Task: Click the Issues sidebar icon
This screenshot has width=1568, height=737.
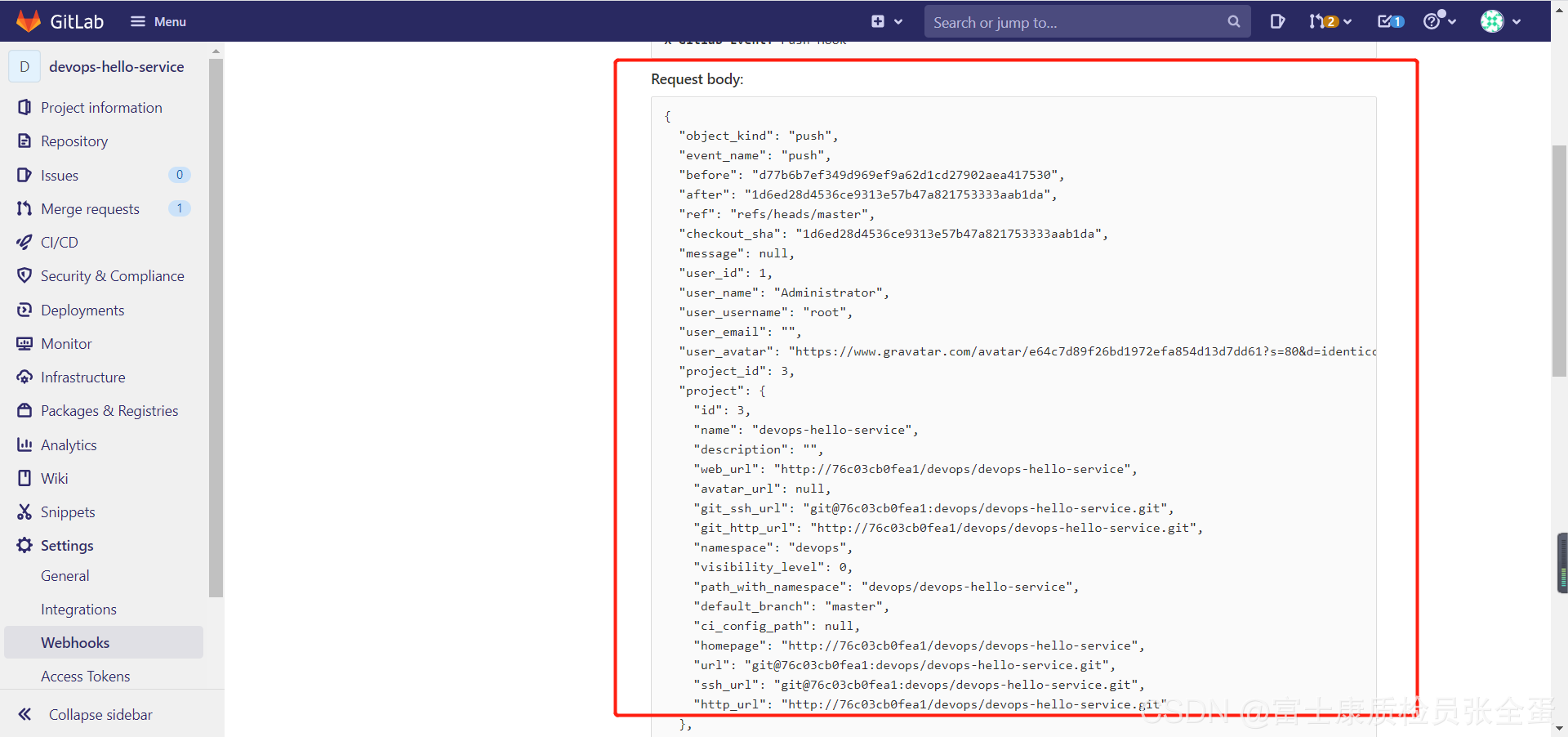Action: 24,175
